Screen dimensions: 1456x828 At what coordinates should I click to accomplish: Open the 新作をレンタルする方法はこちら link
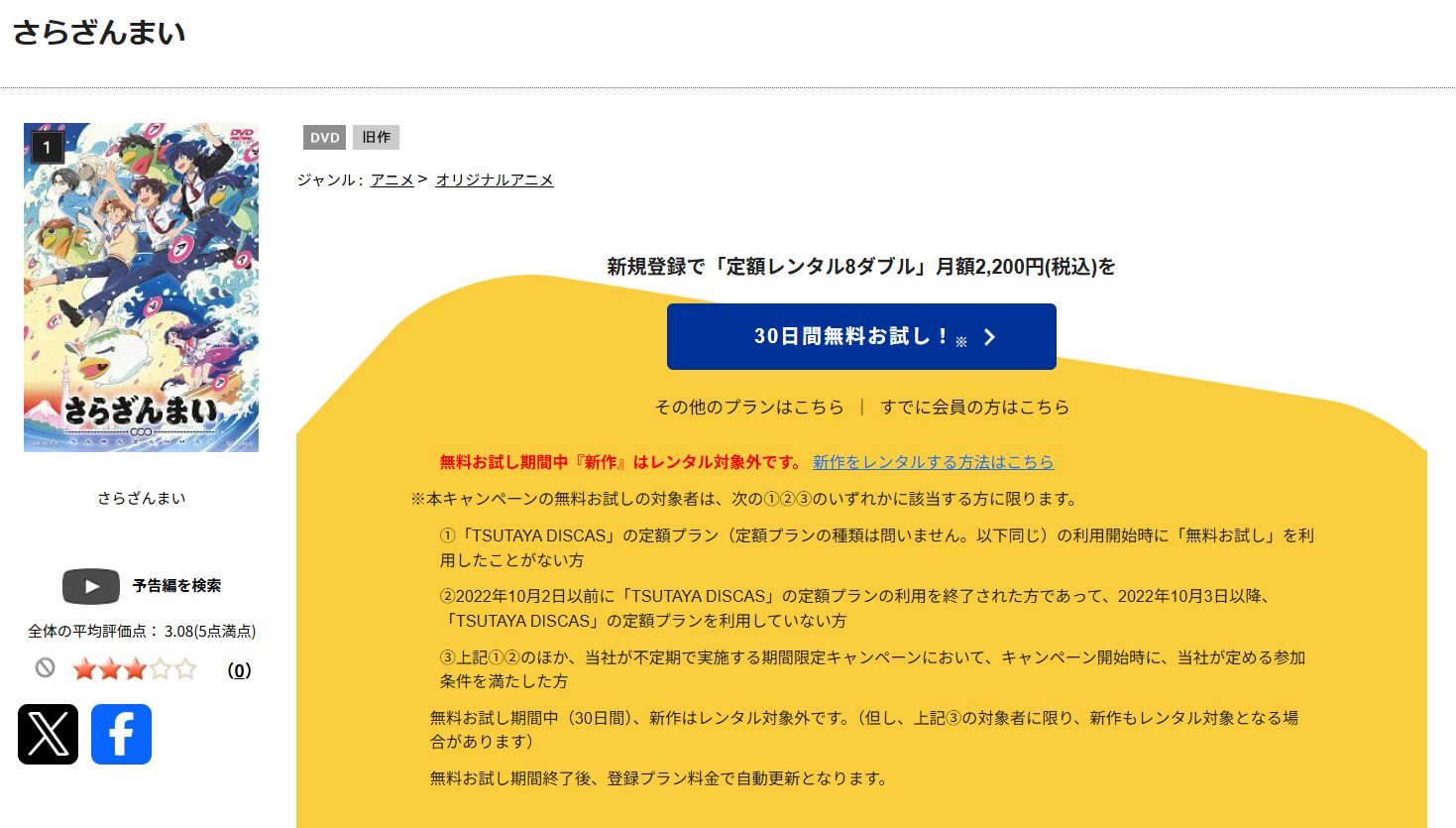coord(933,462)
